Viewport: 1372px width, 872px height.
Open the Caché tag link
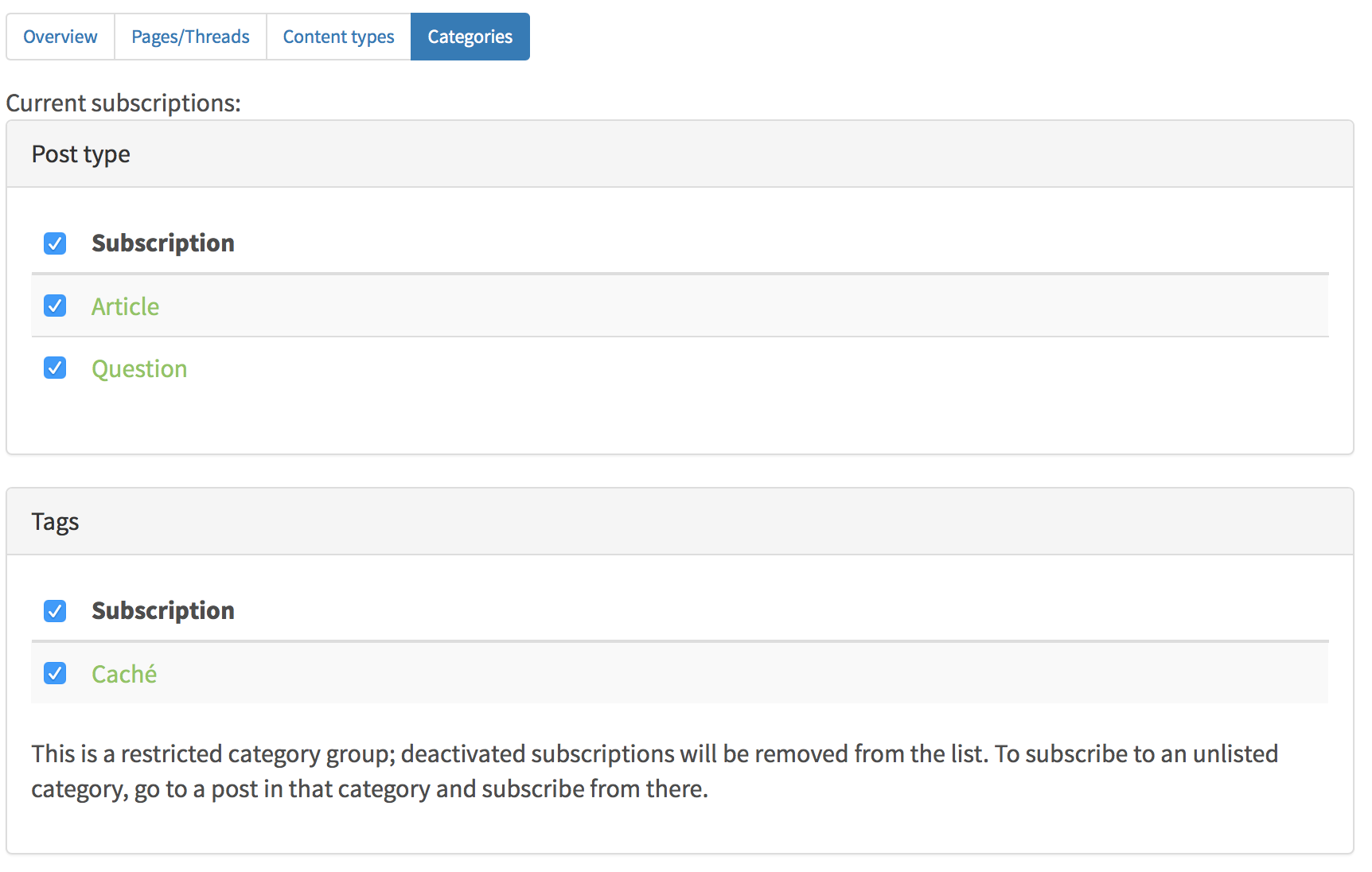pos(124,674)
